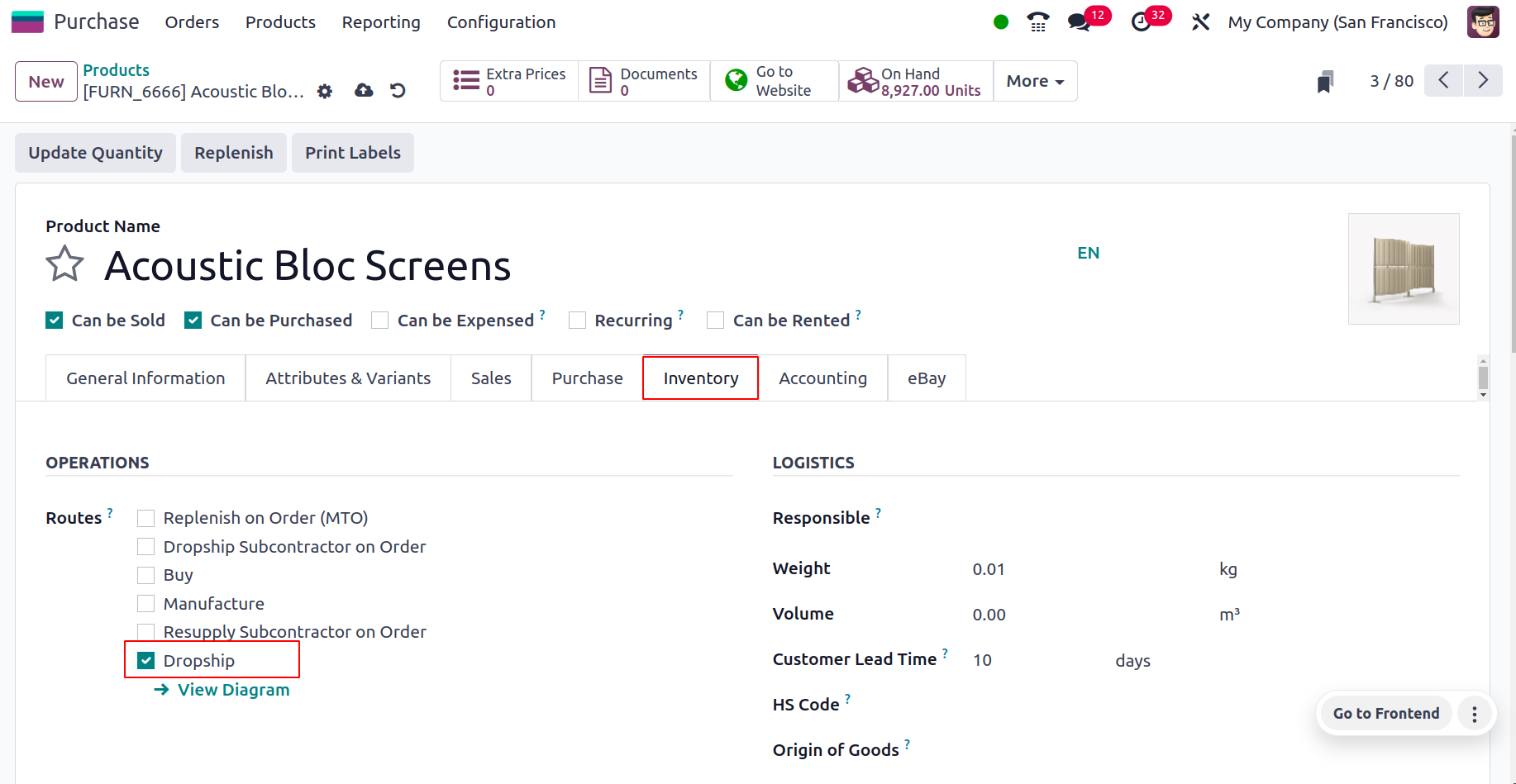
Task: Click the Customer Lead Time value field
Action: point(983,659)
